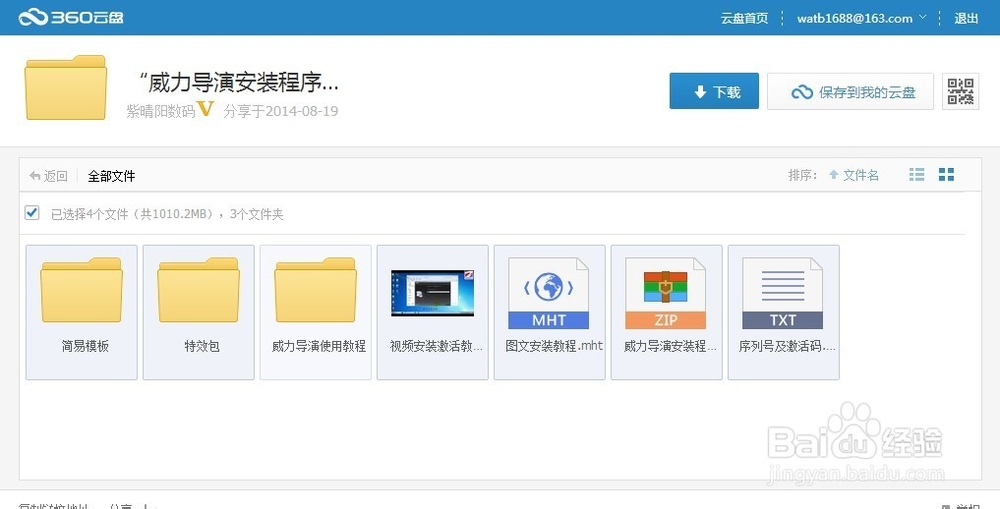Click file name 威力导演安装程
Viewport: 1000px width, 509px height.
(670, 346)
